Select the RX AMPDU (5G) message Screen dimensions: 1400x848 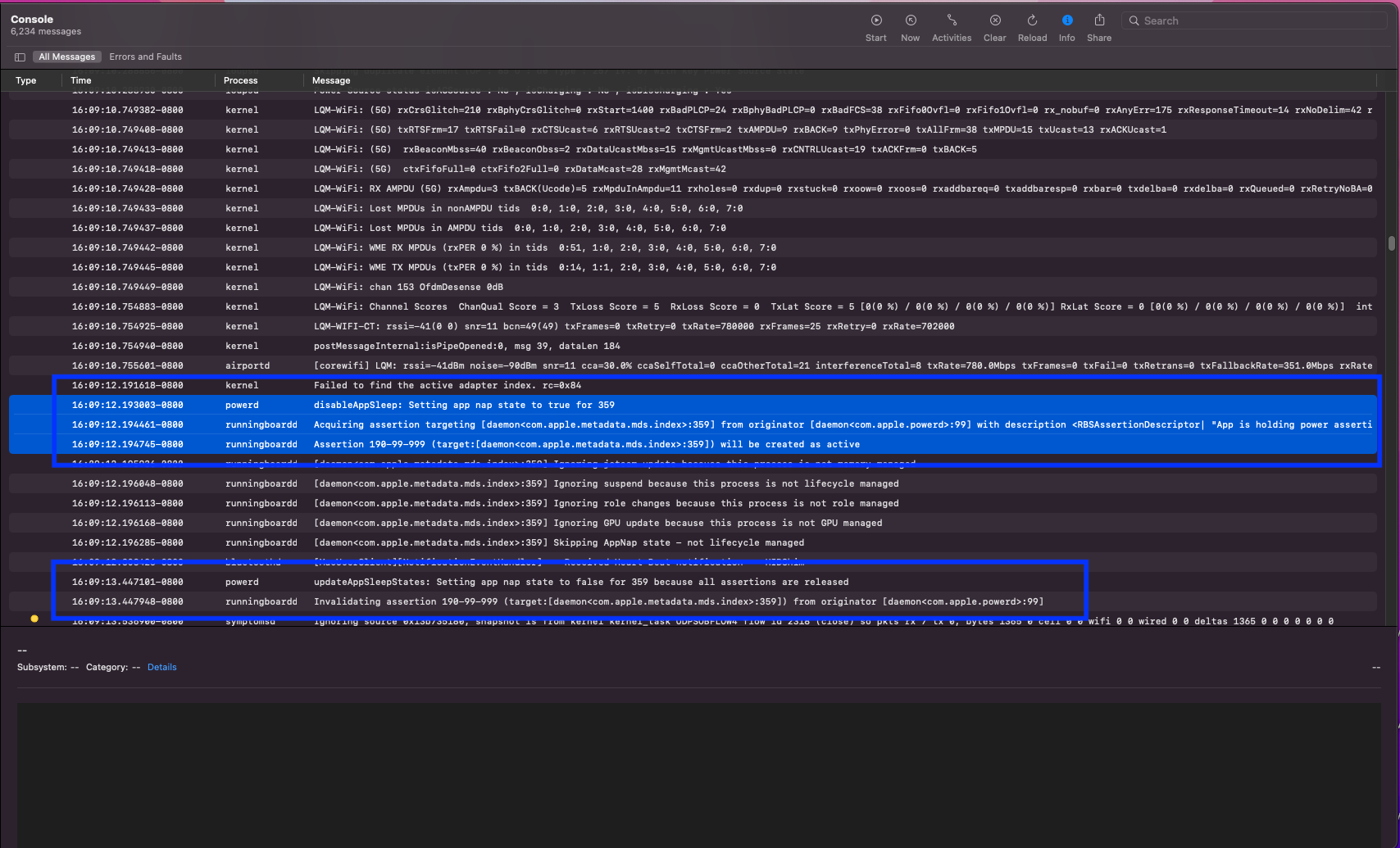tap(843, 188)
